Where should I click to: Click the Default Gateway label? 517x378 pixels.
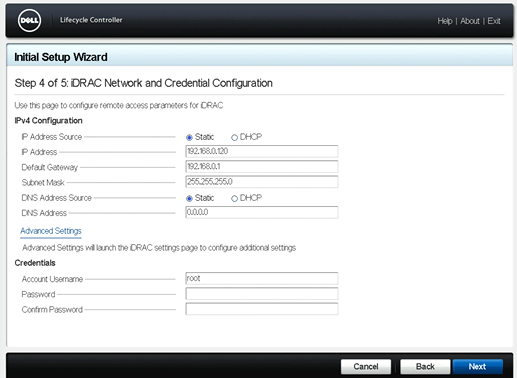click(50, 167)
